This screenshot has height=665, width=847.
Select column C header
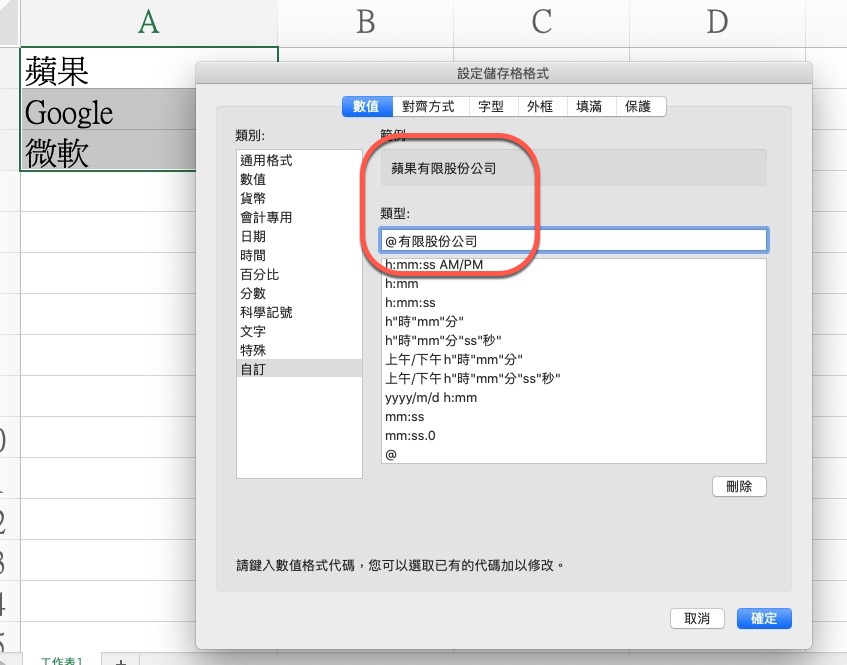pos(542,22)
